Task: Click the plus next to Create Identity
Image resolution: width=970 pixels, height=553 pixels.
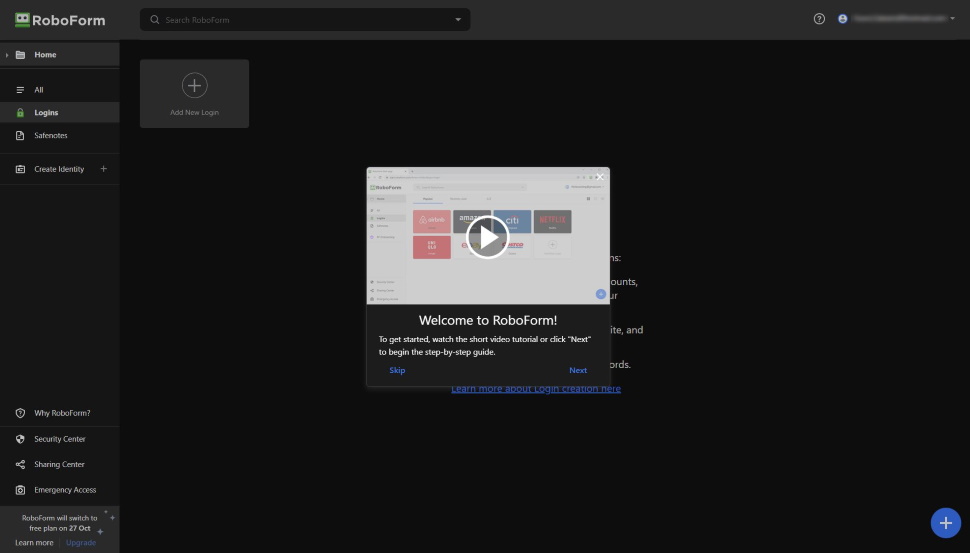Action: (x=103, y=168)
